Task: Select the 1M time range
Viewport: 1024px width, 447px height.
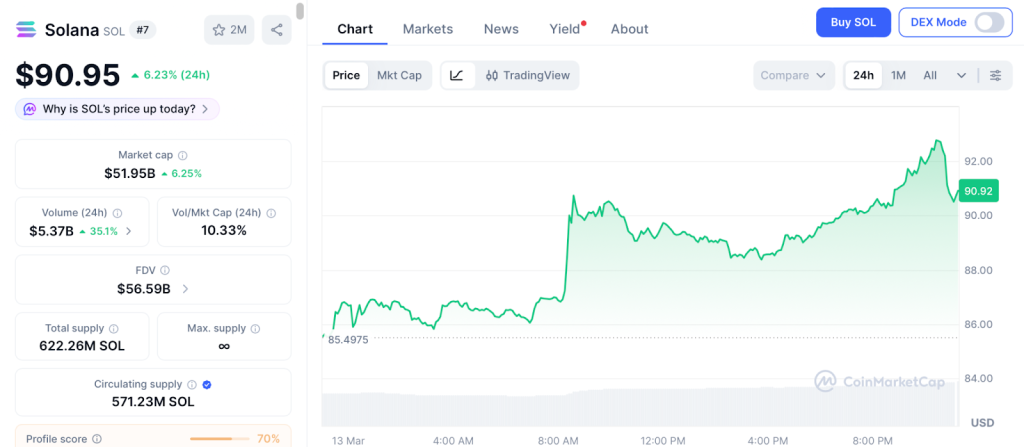Action: click(x=898, y=75)
